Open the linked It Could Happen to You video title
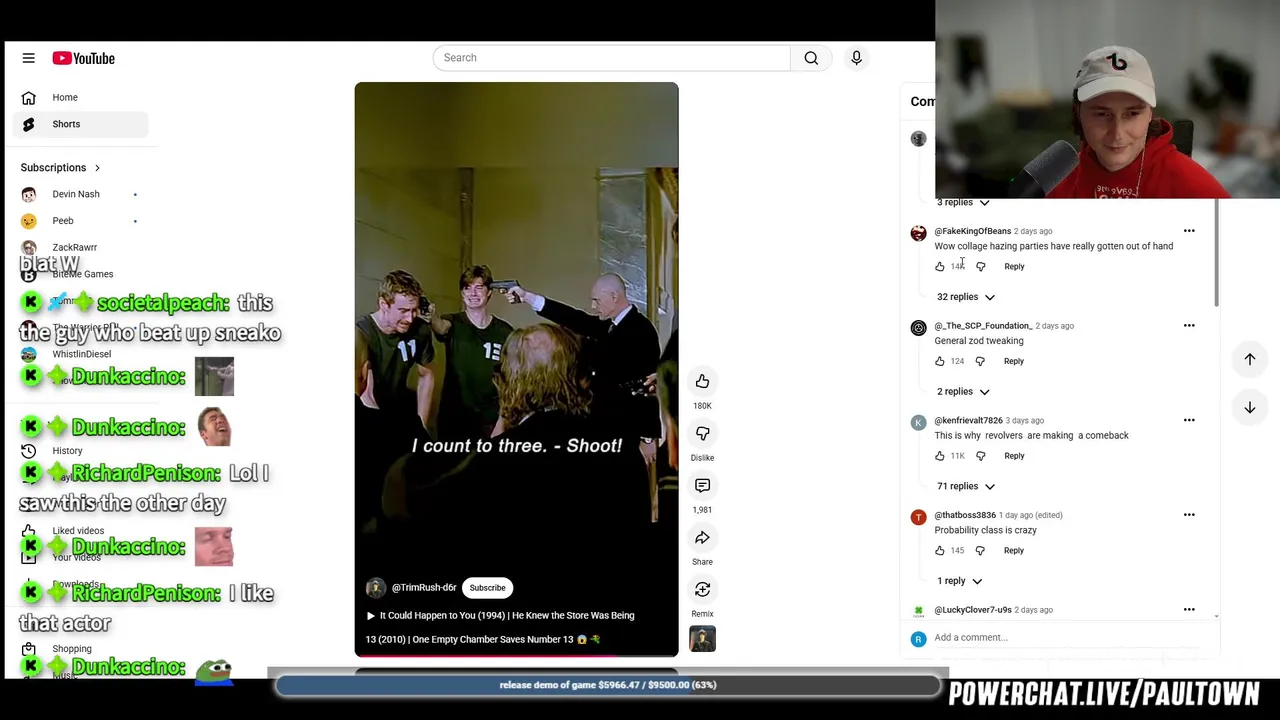The width and height of the screenshot is (1280, 720). 500,627
